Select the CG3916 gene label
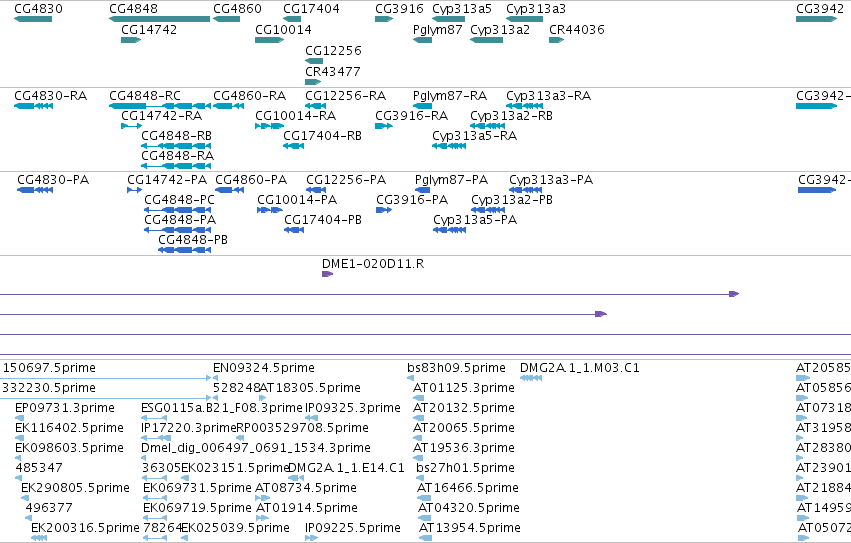The height and width of the screenshot is (543, 851). (399, 9)
